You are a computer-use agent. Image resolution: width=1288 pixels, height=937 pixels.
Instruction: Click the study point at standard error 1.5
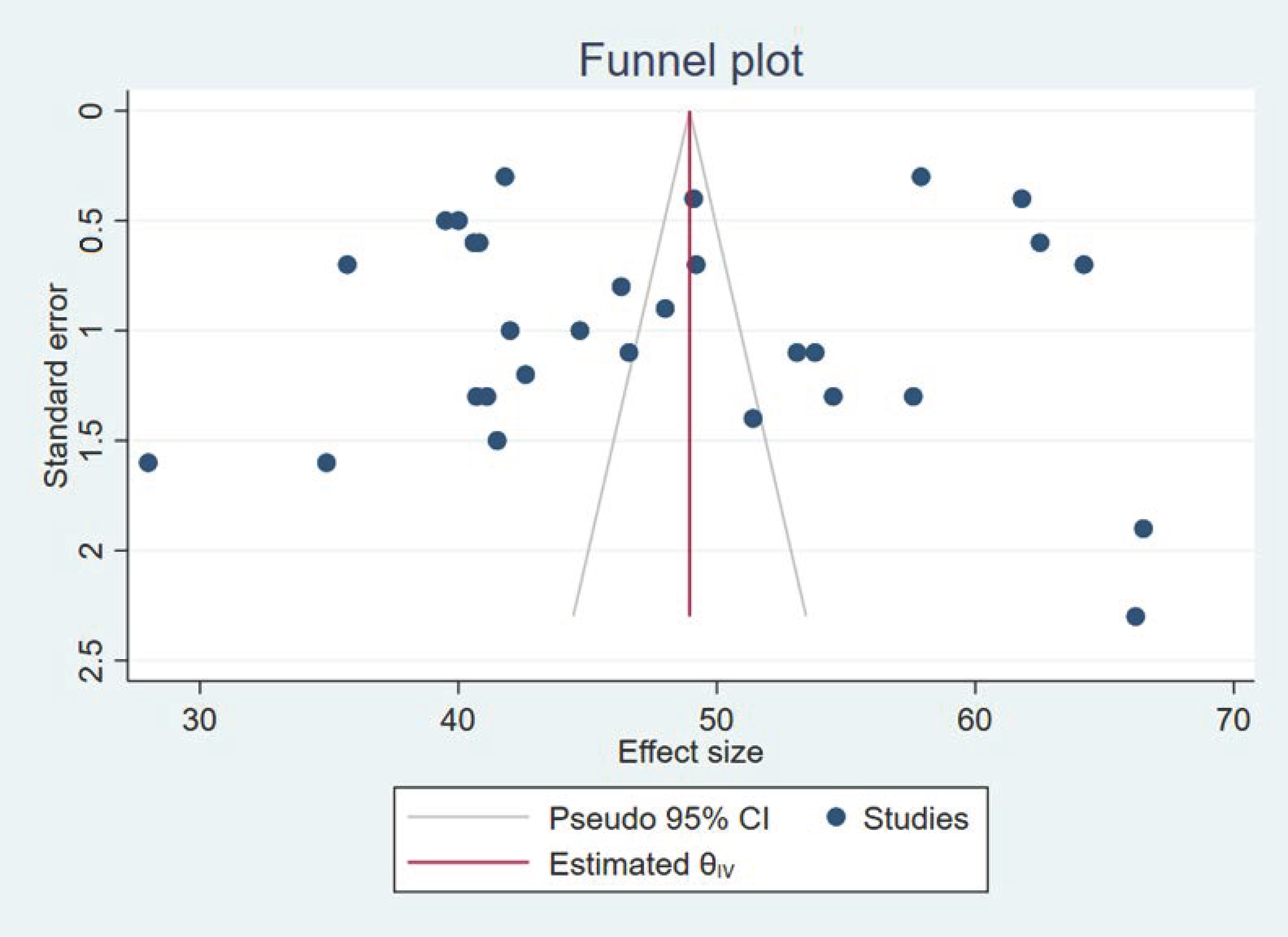point(497,440)
